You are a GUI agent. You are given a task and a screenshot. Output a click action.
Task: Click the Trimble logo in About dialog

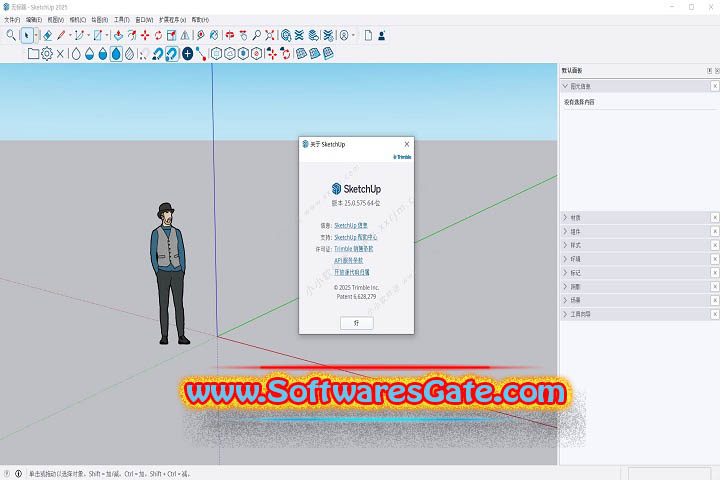click(x=402, y=157)
